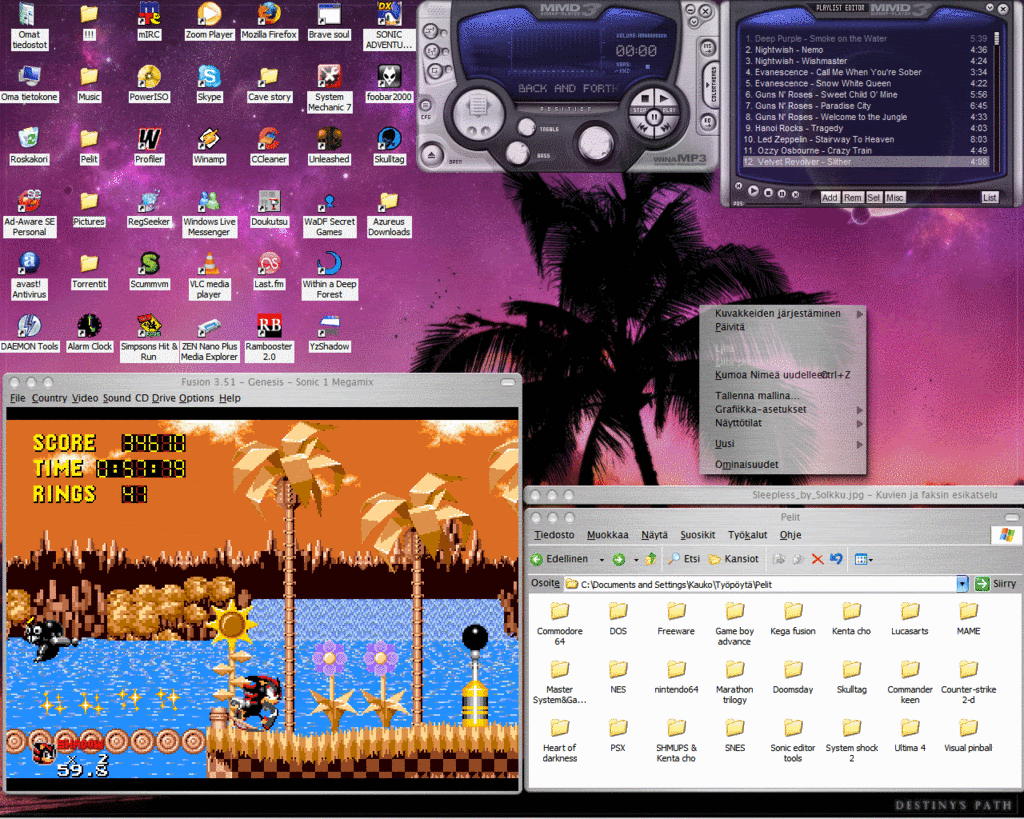Click the Rambooster 2.0 desktop icon

click(269, 339)
